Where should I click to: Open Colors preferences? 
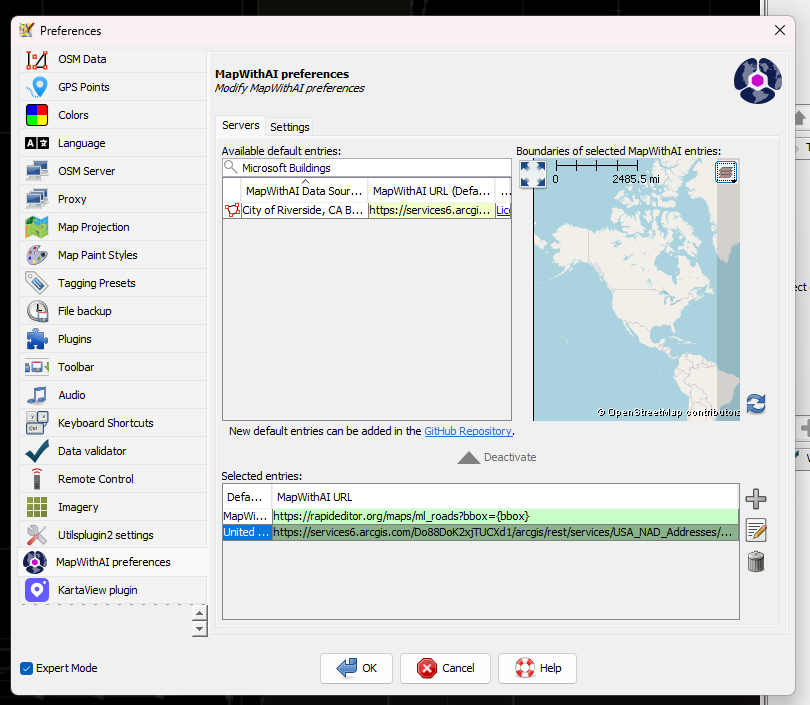[x=113, y=115]
